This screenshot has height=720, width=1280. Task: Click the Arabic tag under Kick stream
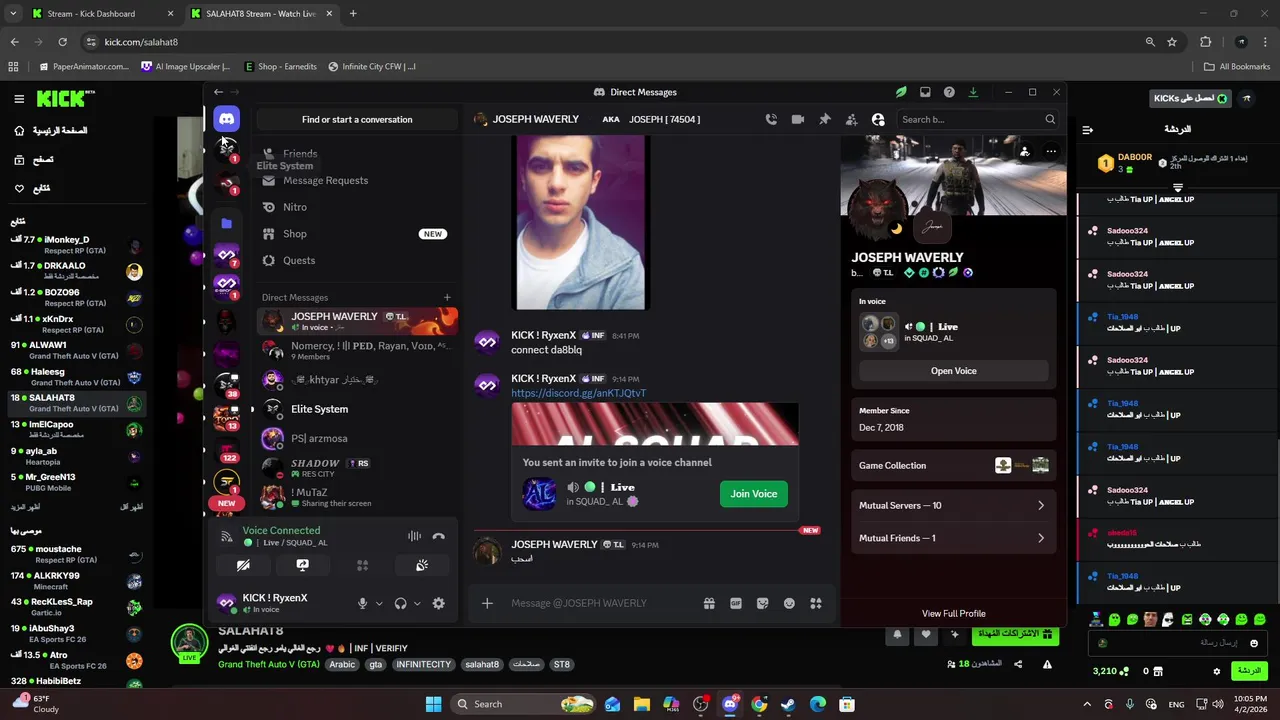pyautogui.click(x=342, y=664)
